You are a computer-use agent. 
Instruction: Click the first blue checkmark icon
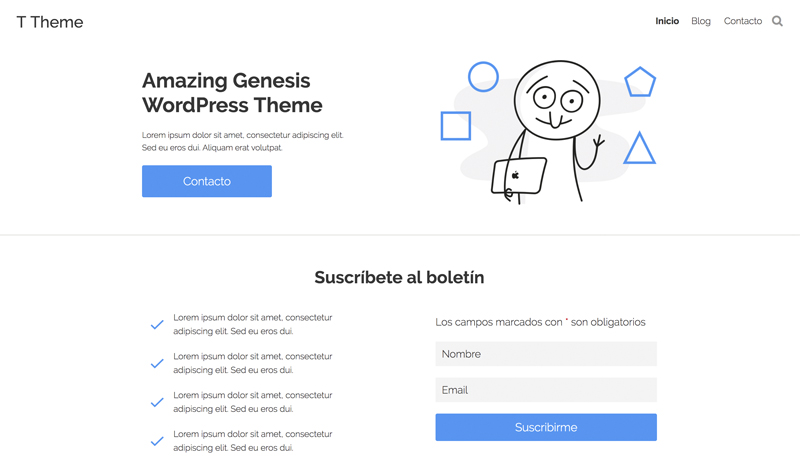[x=157, y=325]
